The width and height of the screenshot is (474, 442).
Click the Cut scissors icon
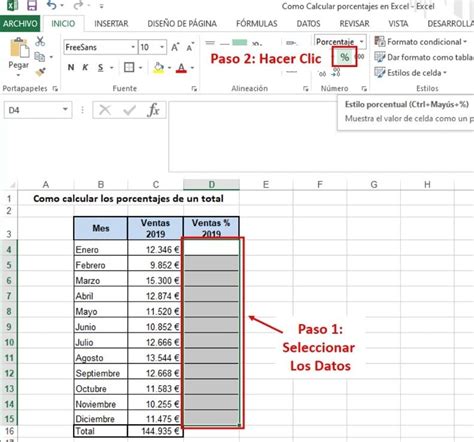pyautogui.click(x=40, y=41)
